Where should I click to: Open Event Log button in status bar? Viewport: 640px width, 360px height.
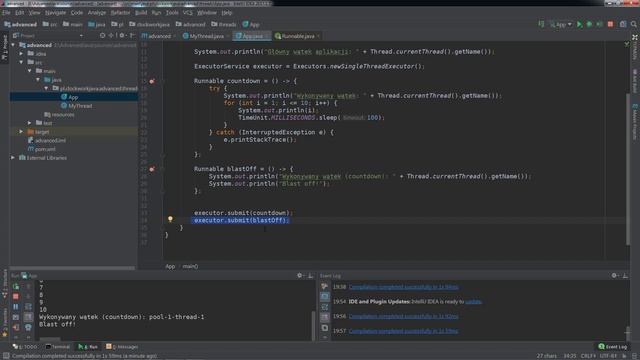click(x=612, y=347)
